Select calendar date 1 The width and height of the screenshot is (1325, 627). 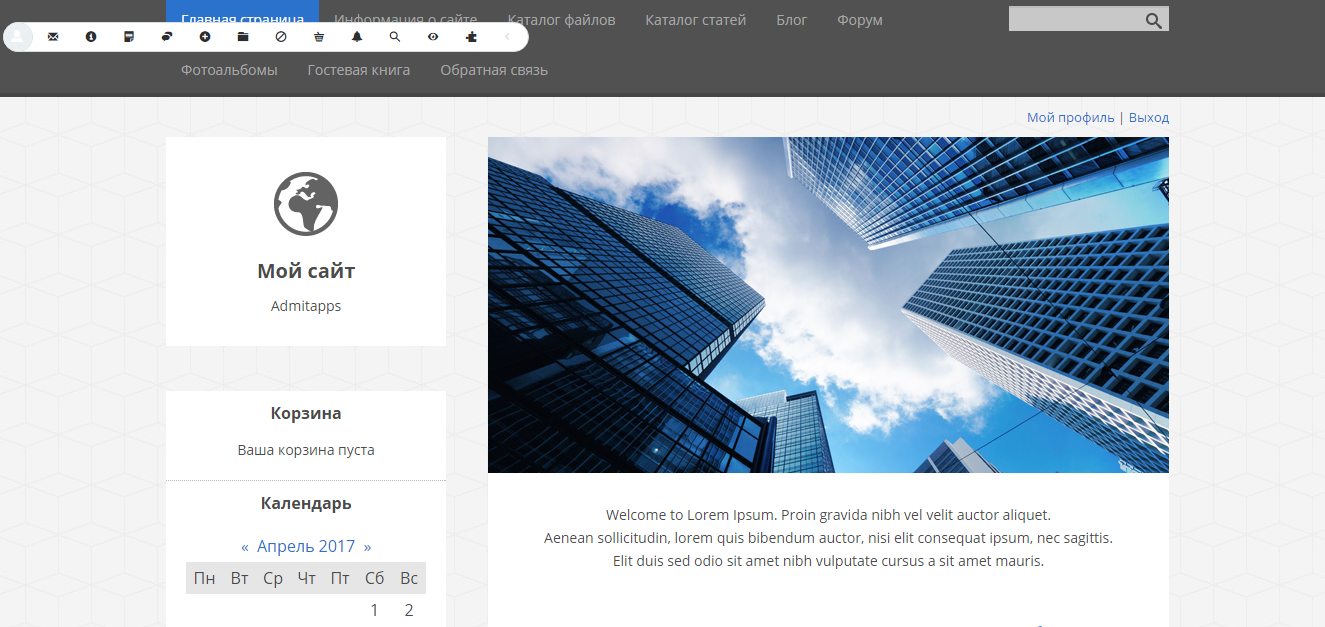374,610
